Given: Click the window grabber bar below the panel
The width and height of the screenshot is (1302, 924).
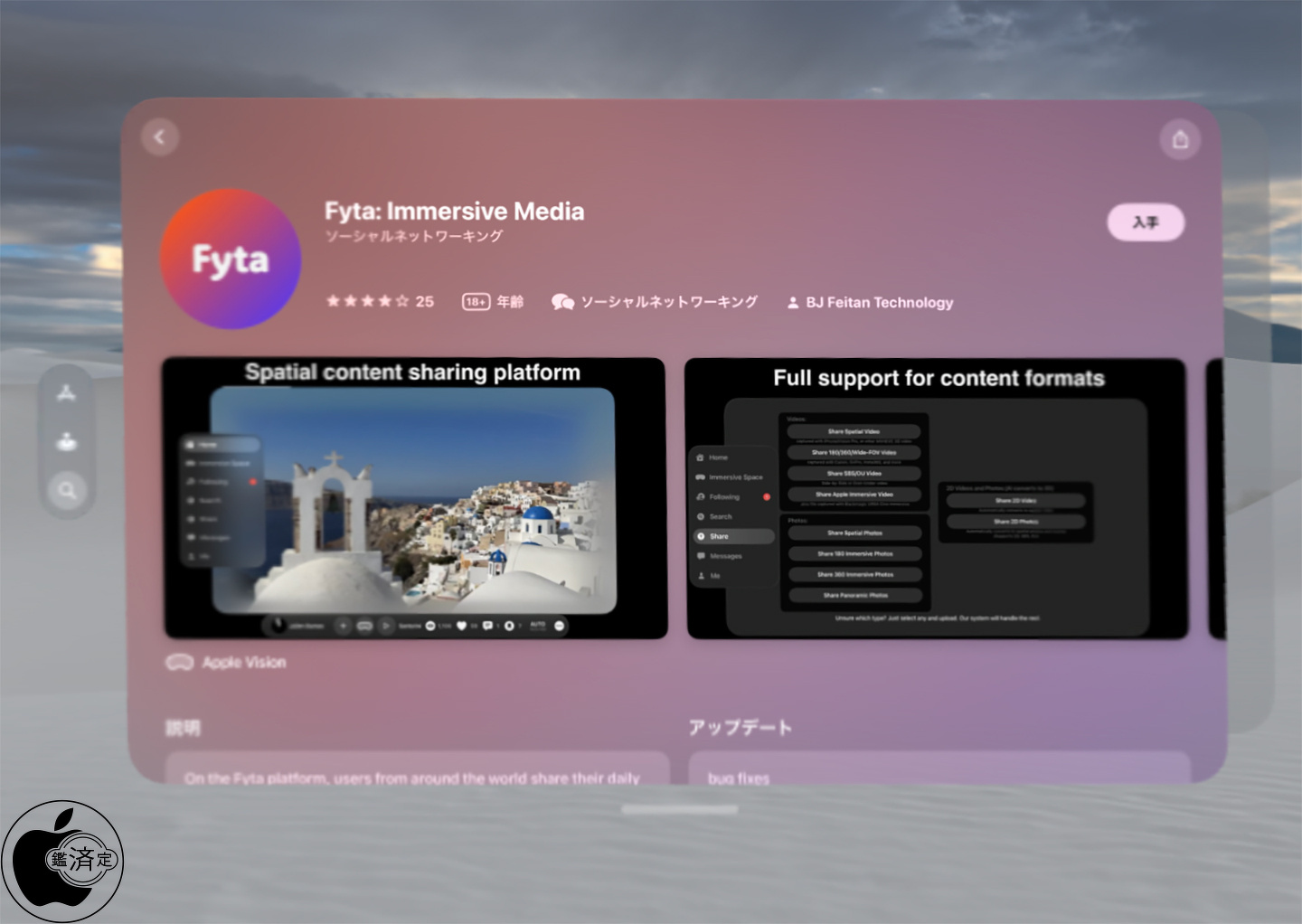Looking at the screenshot, I should [679, 810].
